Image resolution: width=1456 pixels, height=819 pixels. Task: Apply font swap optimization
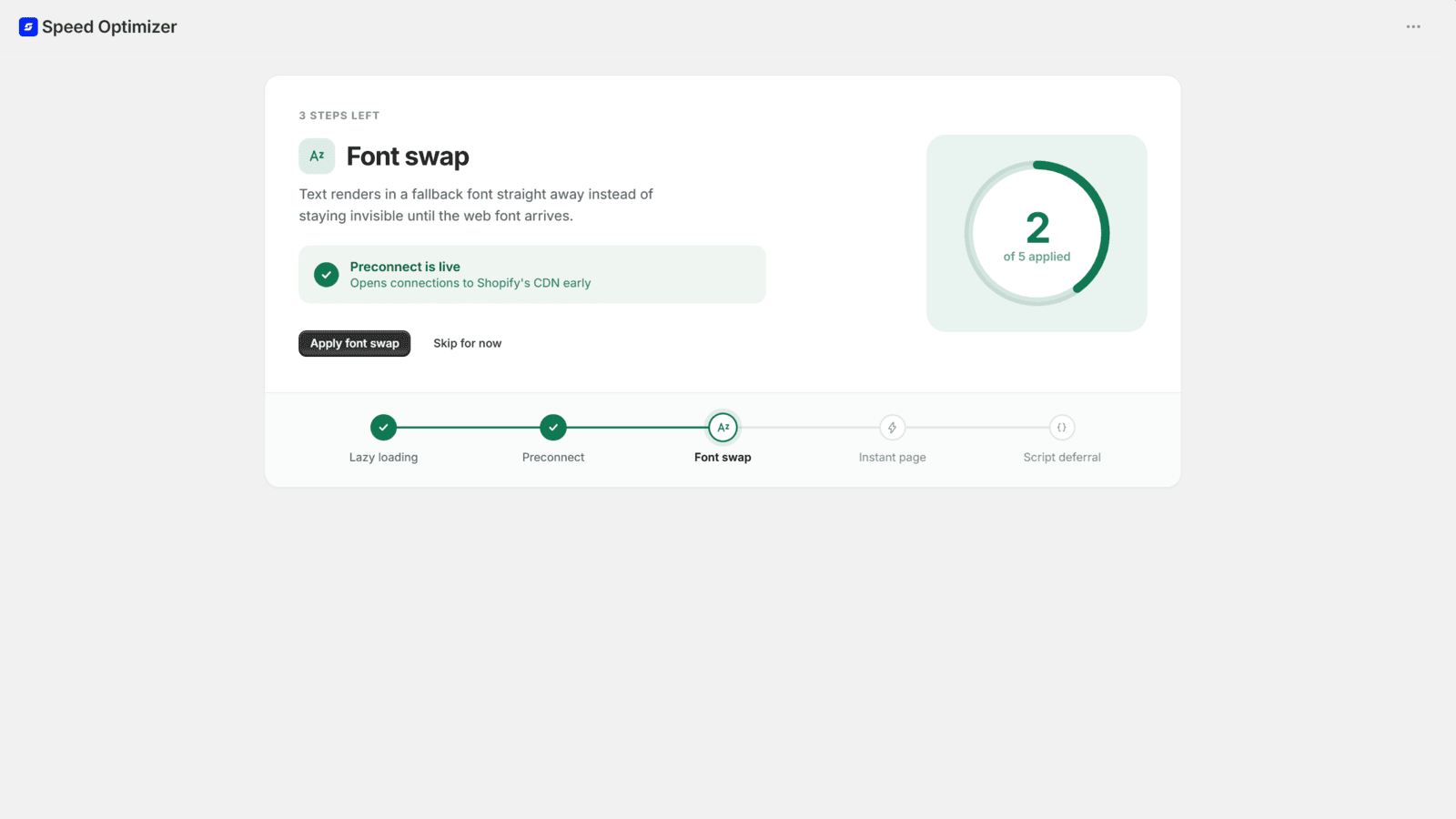coord(355,343)
